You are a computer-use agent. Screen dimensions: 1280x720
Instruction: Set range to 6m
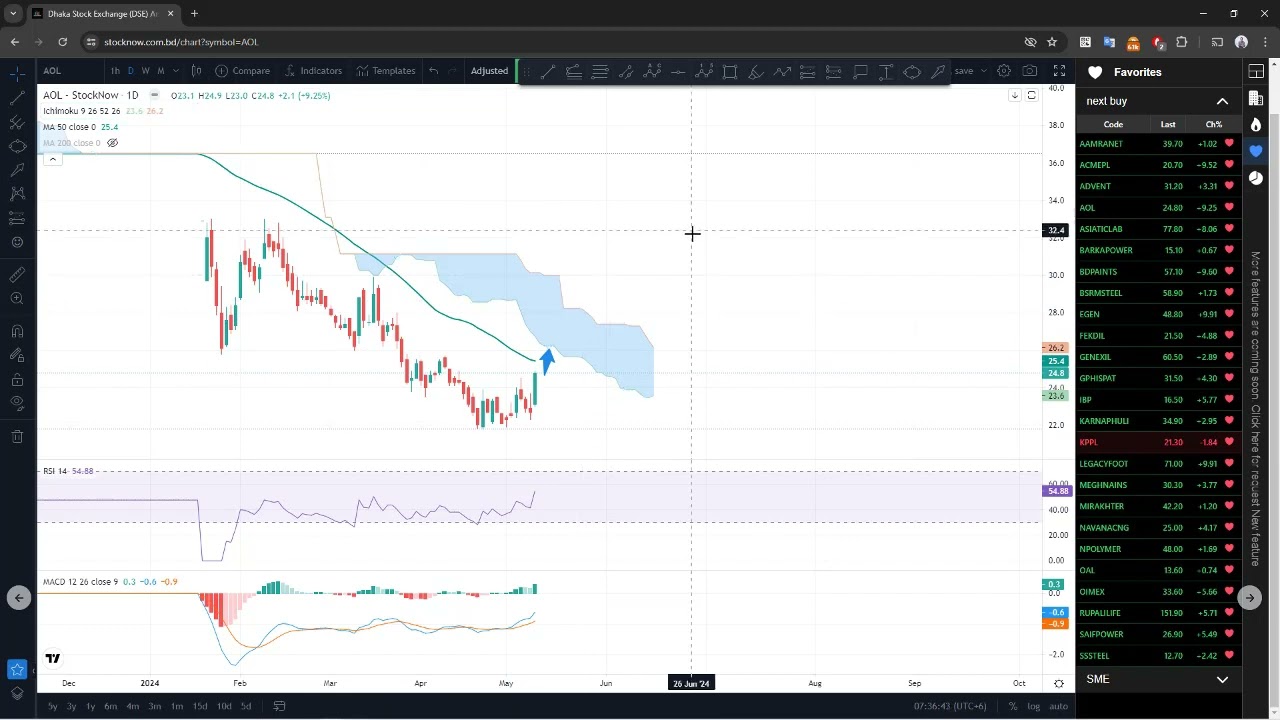[x=110, y=706]
